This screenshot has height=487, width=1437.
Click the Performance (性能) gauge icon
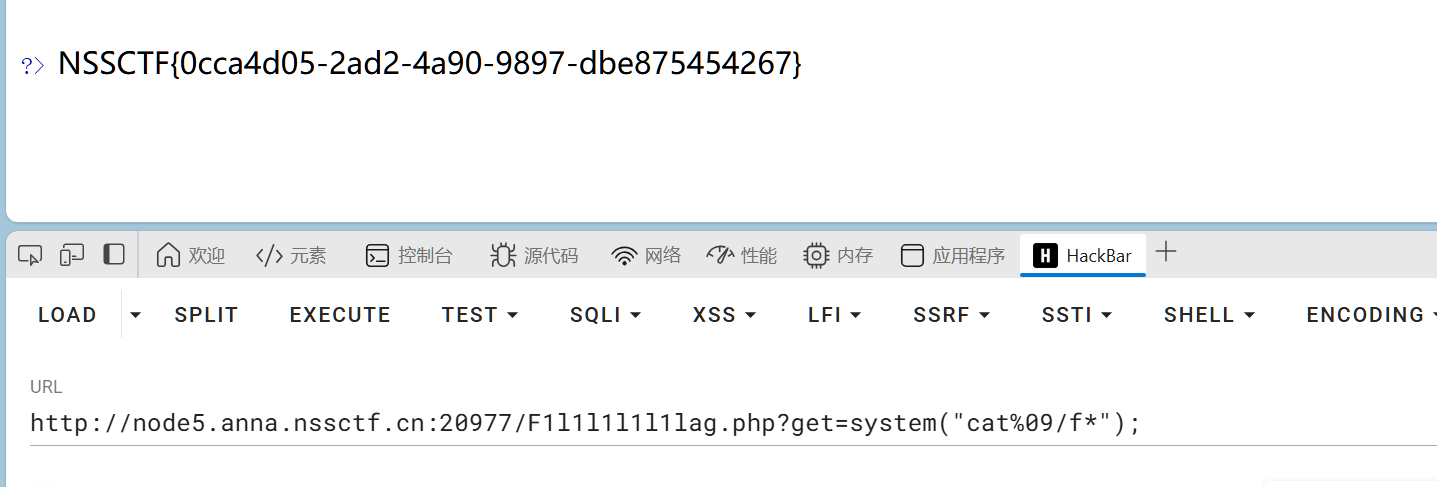pyautogui.click(x=720, y=256)
